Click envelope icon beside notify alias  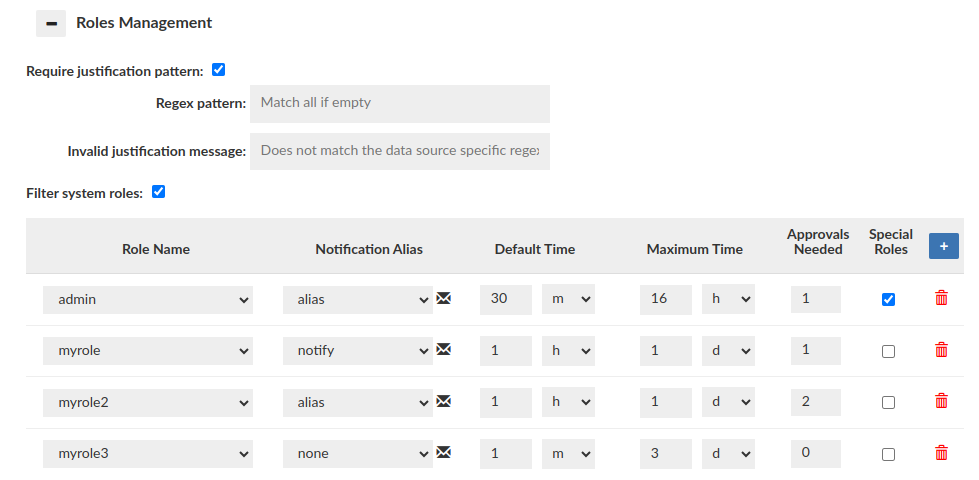tap(444, 350)
